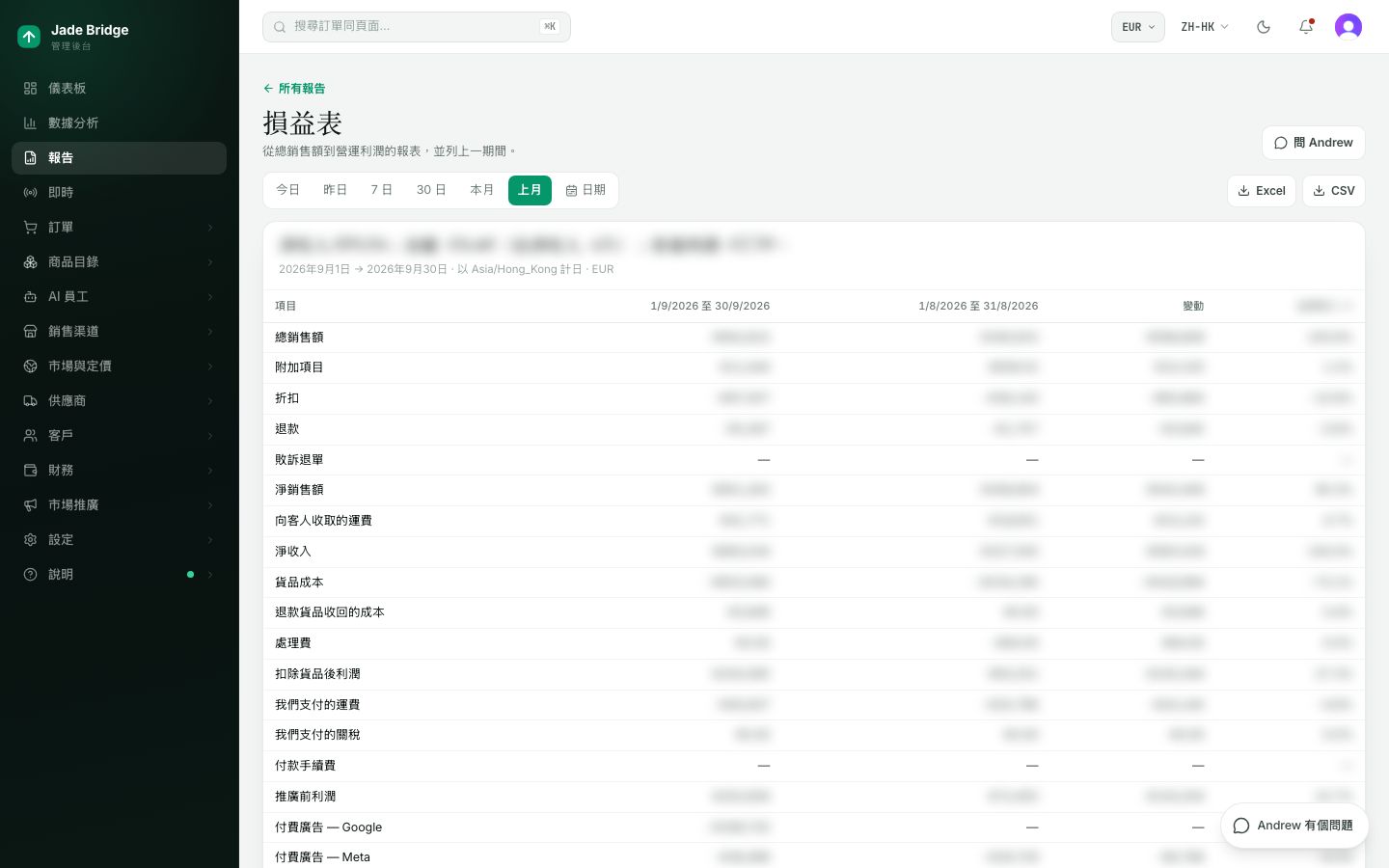Click the 商品目錄 catalog icon
Image resolution: width=1389 pixels, height=868 pixels.
click(30, 261)
